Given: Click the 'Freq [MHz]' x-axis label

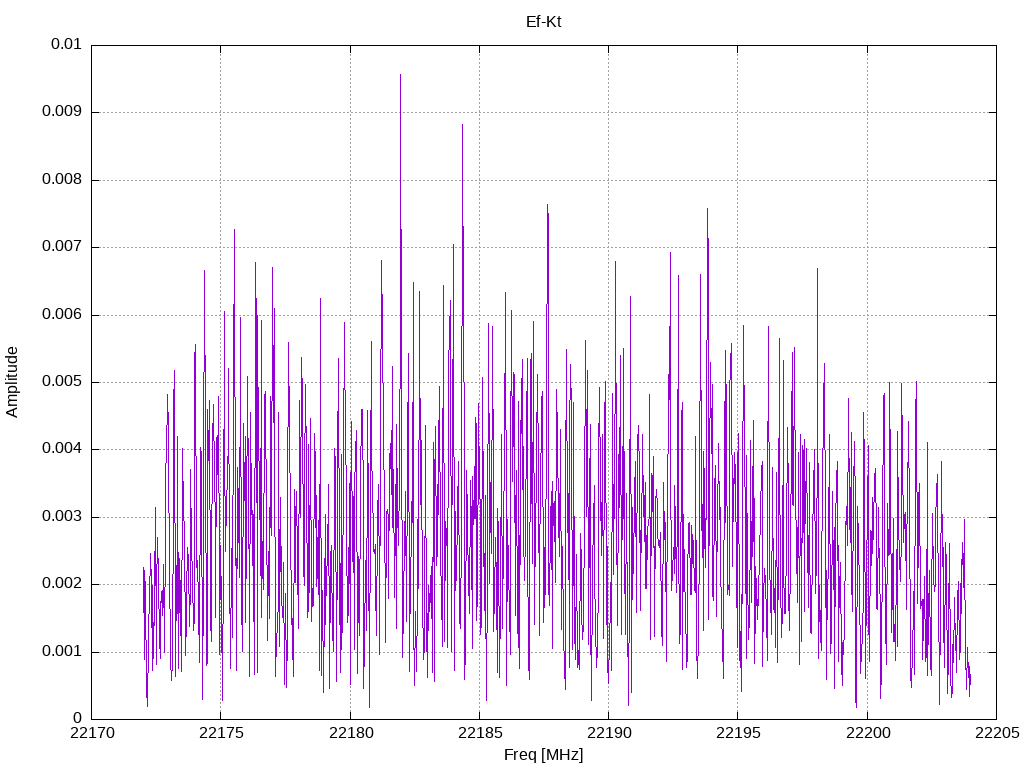Looking at the screenshot, I should coord(543,755).
